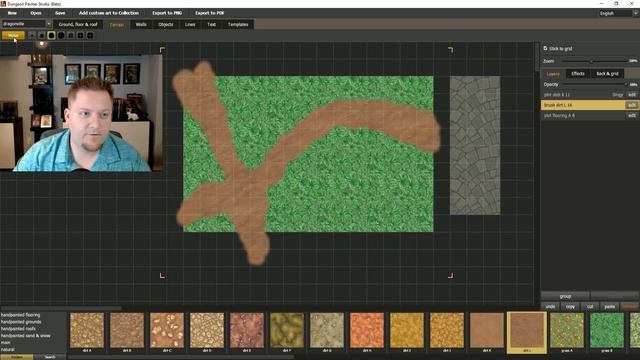Viewport: 640px width, 360px height.
Task: Click Open in the top menu
Action: (x=36, y=13)
